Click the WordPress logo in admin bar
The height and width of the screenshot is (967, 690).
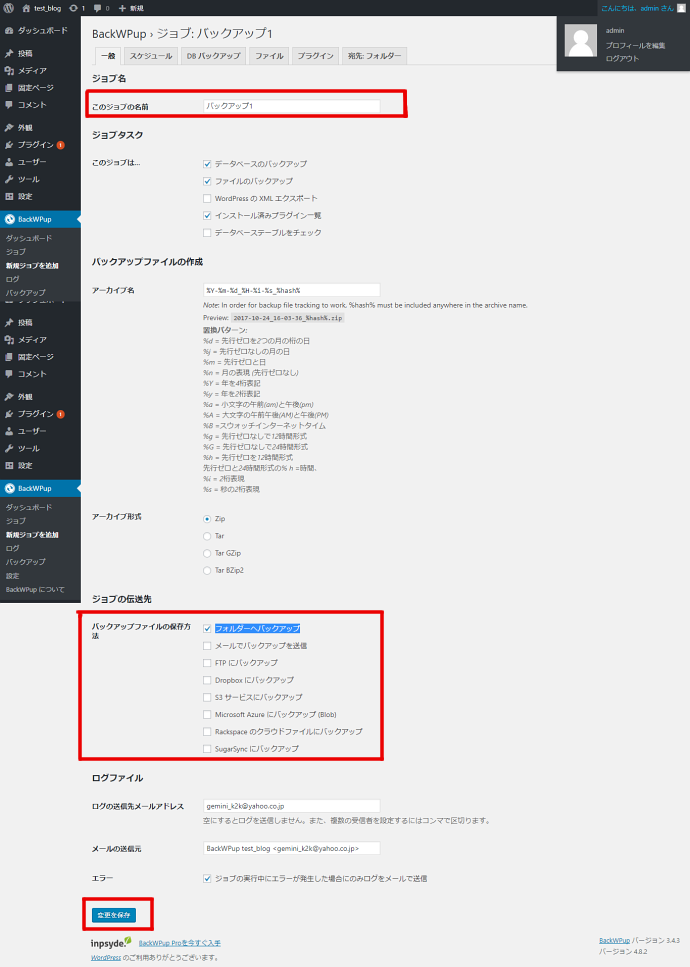tap(9, 7)
